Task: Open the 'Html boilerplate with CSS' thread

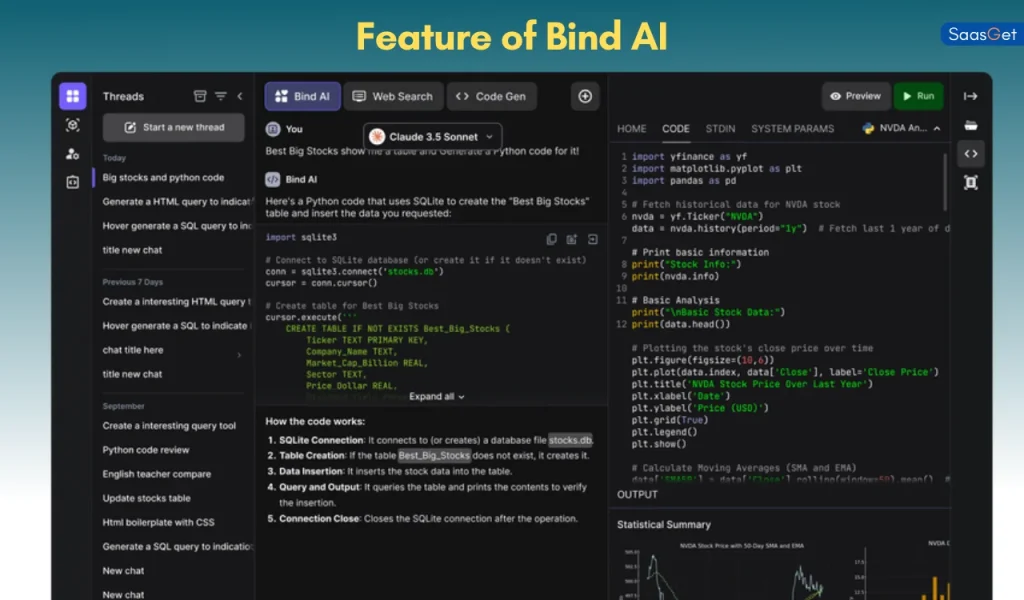Action: (x=158, y=522)
